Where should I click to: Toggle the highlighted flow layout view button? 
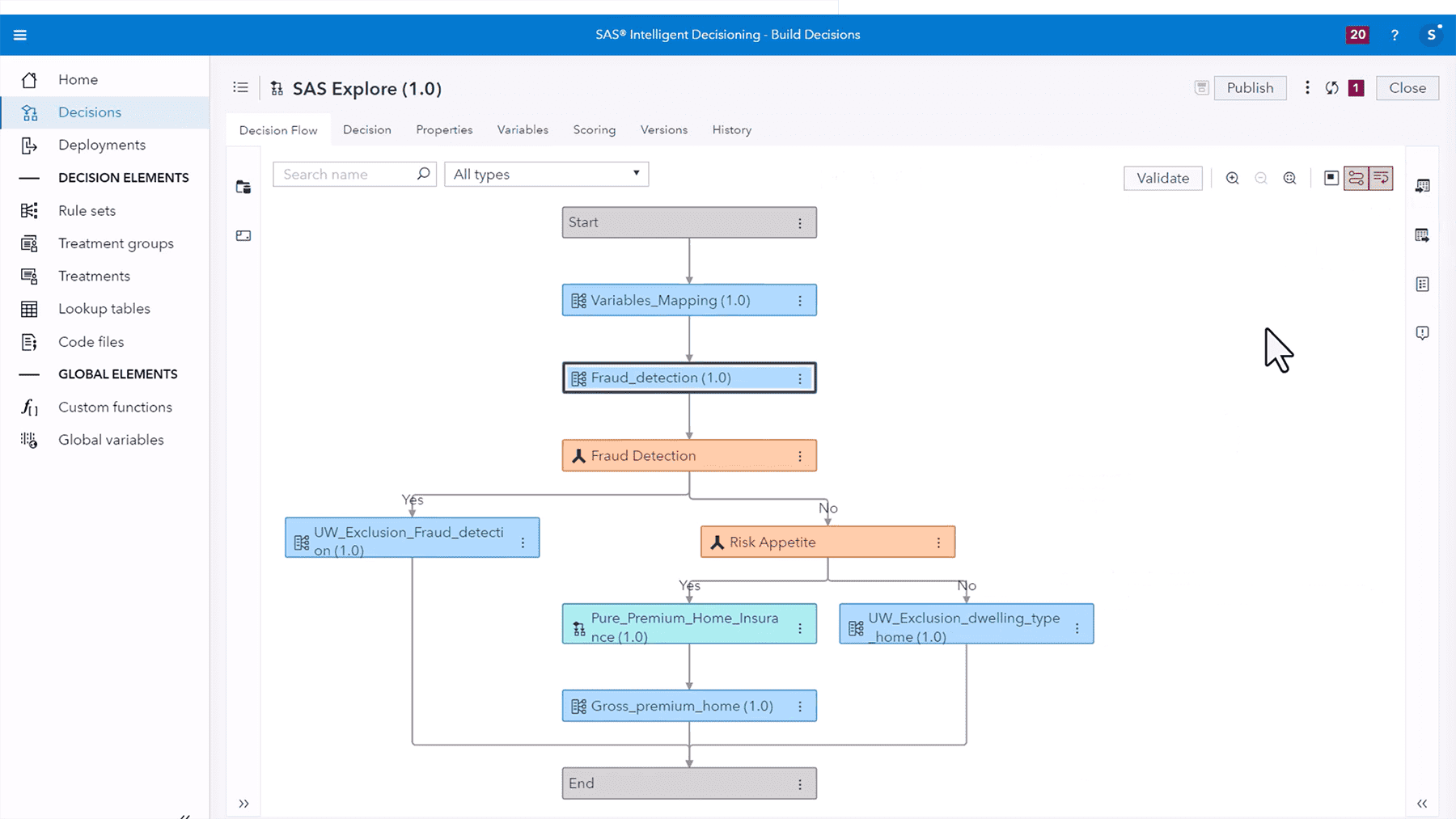[1357, 178]
